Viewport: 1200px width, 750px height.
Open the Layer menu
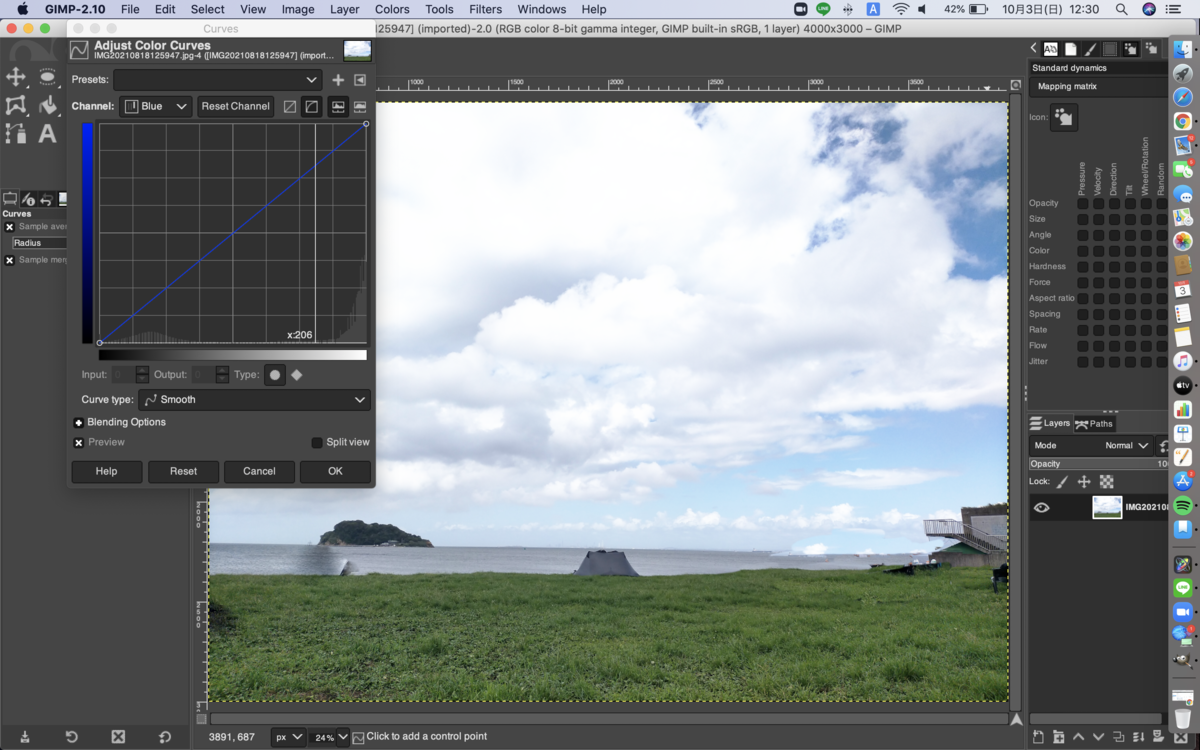tap(345, 9)
